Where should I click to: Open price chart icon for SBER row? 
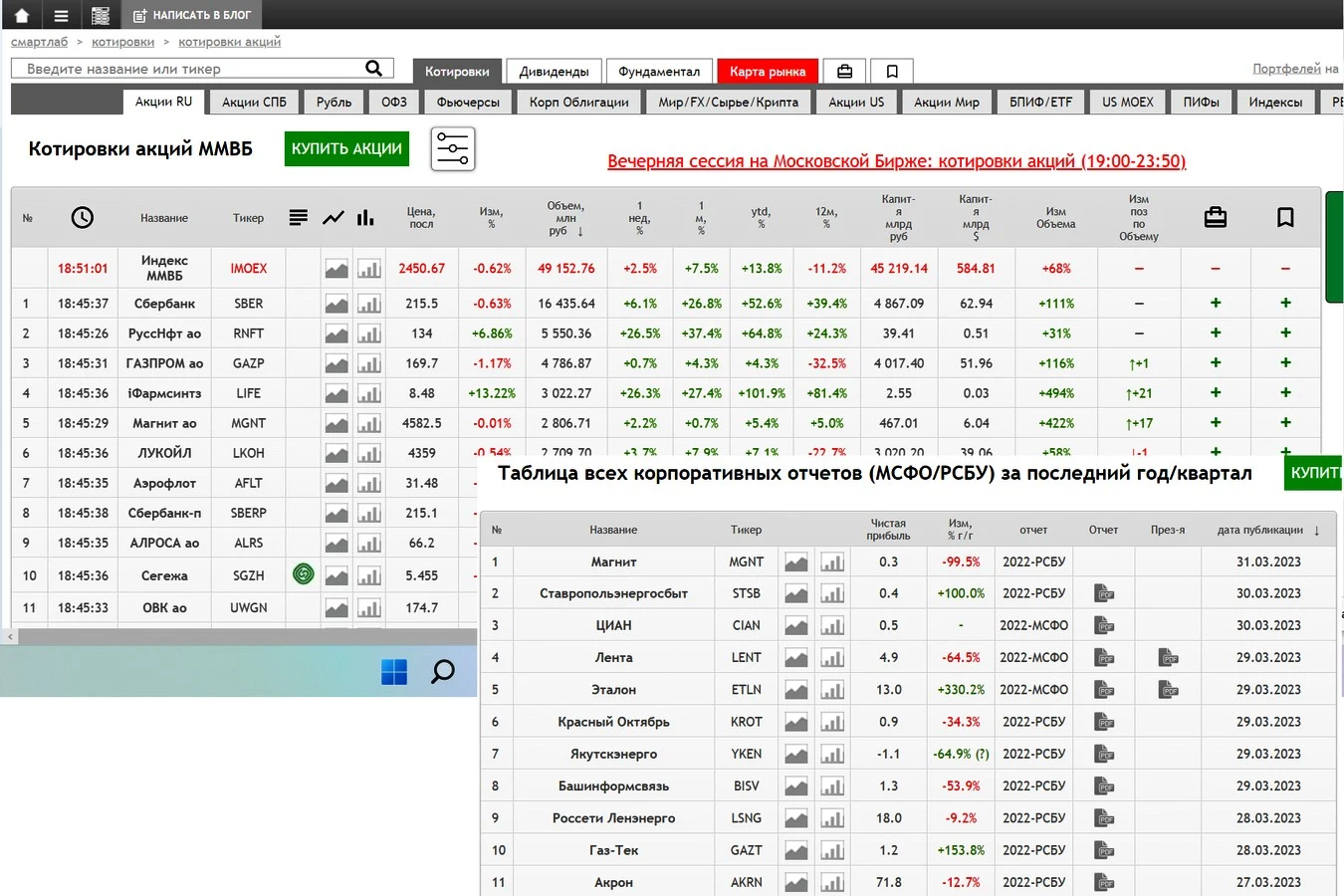336,304
